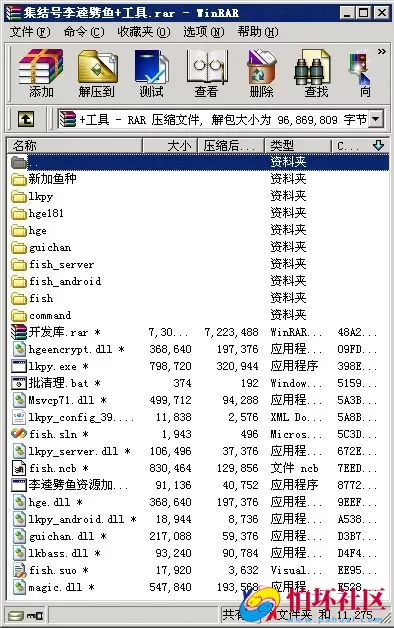The width and height of the screenshot is (394, 628).
Task: Select lkpy.exe application icon
Action: 19,366
